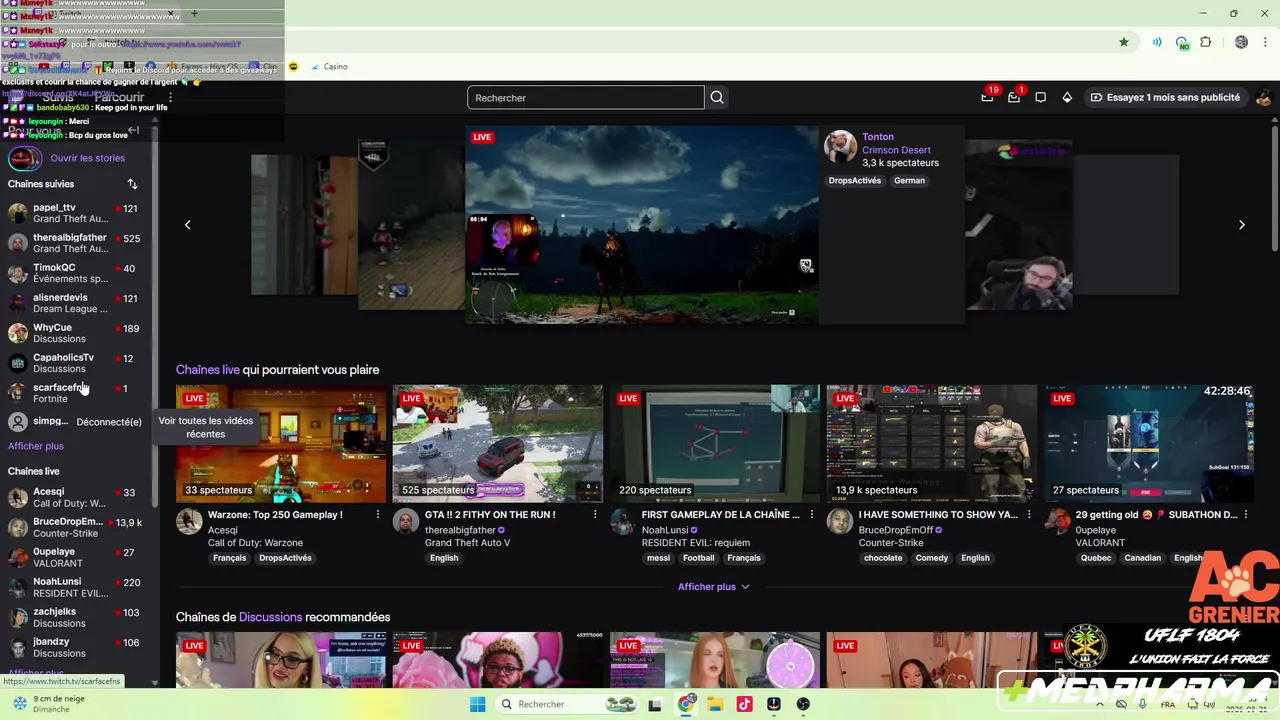Show next stream in the featured carousel
Viewport: 1280px width, 720px height.
click(x=1242, y=225)
